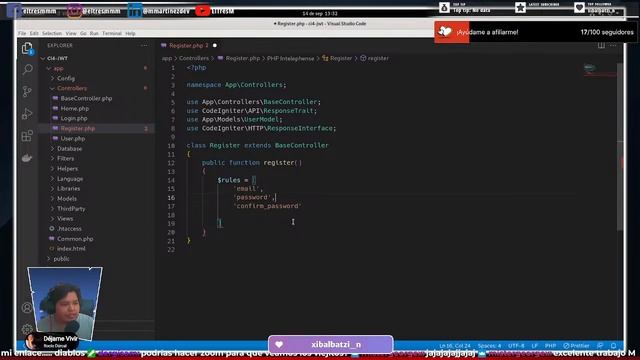Click the notifications bell in status bar
Viewport: 640px width, 360px height.
pyautogui.click(x=613, y=346)
